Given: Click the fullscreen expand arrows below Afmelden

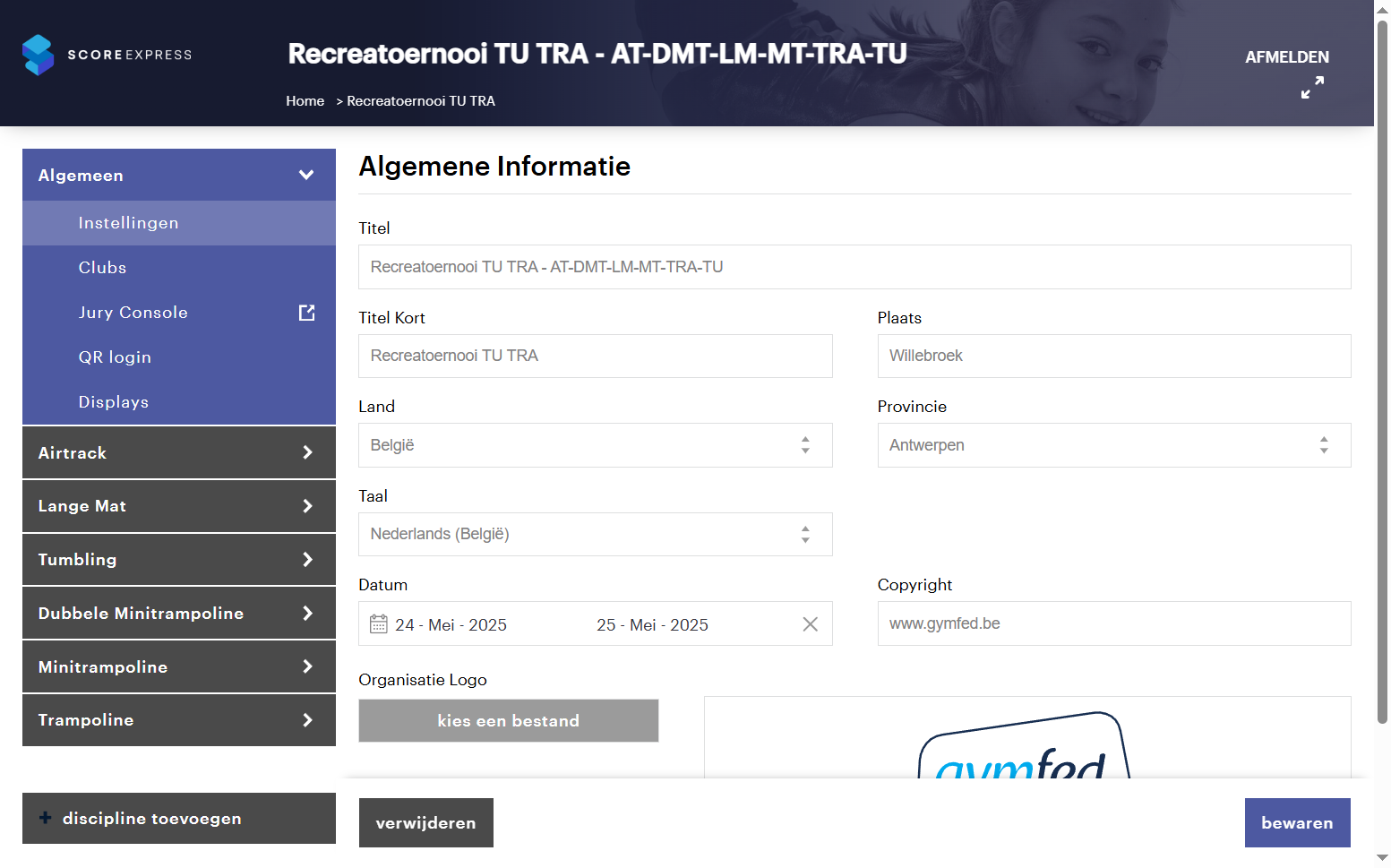Looking at the screenshot, I should click(1311, 87).
